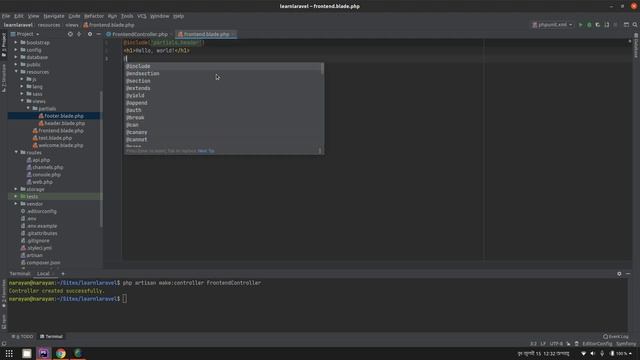
Task: Open the Database tool window on the right edge
Action: click(x=636, y=47)
